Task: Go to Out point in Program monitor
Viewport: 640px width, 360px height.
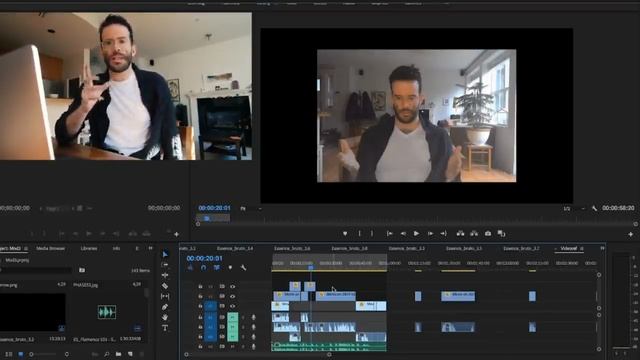Action: click(x=444, y=233)
